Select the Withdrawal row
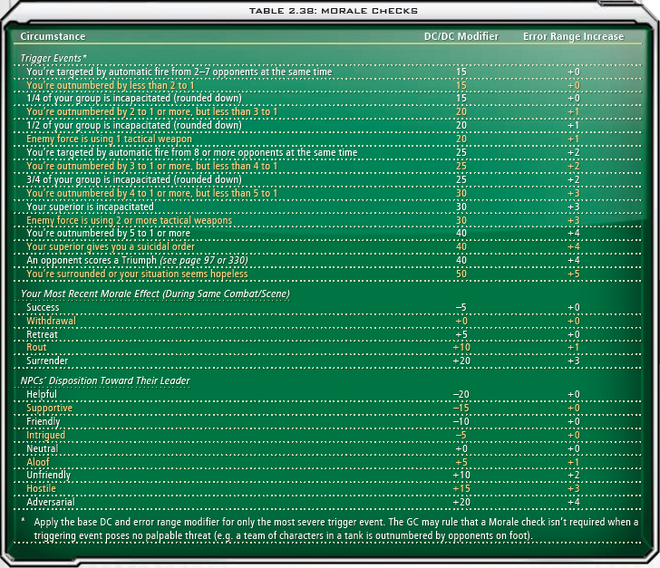This screenshot has height=568, width=660. pyautogui.click(x=328, y=321)
